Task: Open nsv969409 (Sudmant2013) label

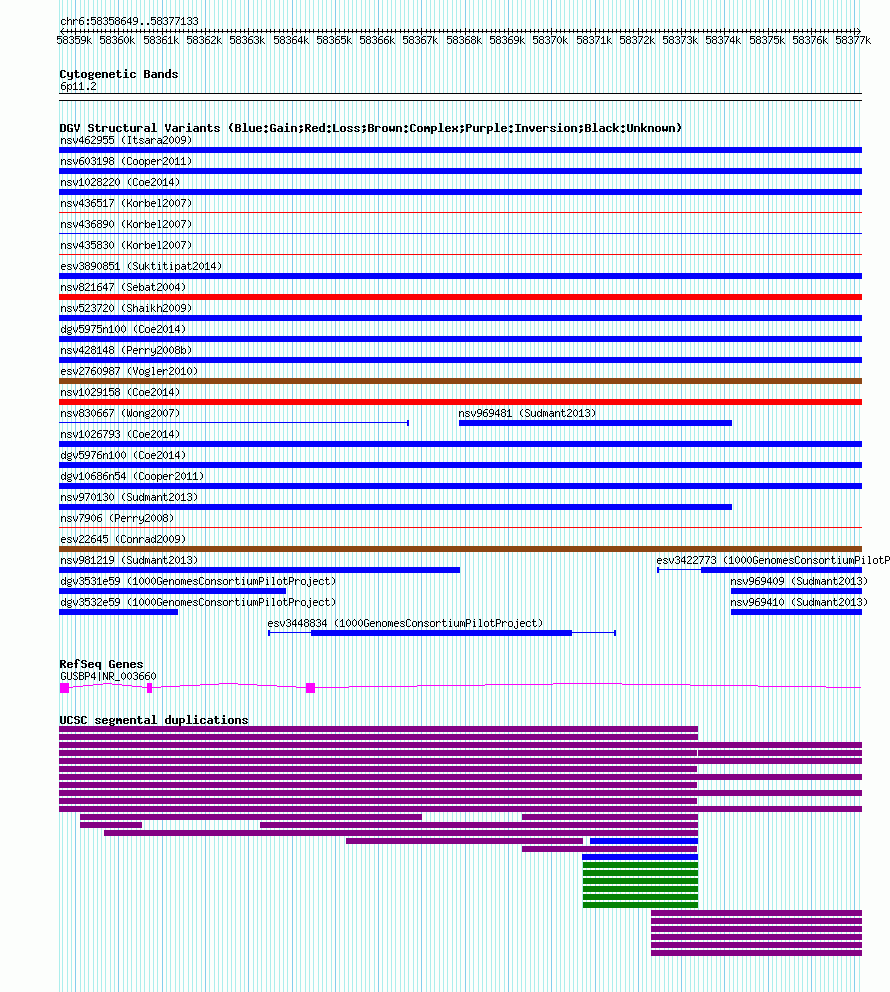Action: tap(799, 581)
